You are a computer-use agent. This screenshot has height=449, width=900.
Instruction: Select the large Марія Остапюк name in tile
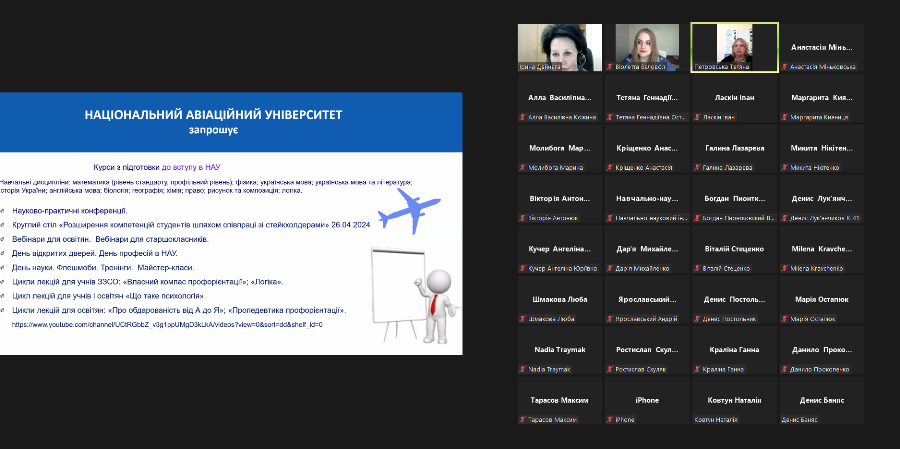click(822, 300)
